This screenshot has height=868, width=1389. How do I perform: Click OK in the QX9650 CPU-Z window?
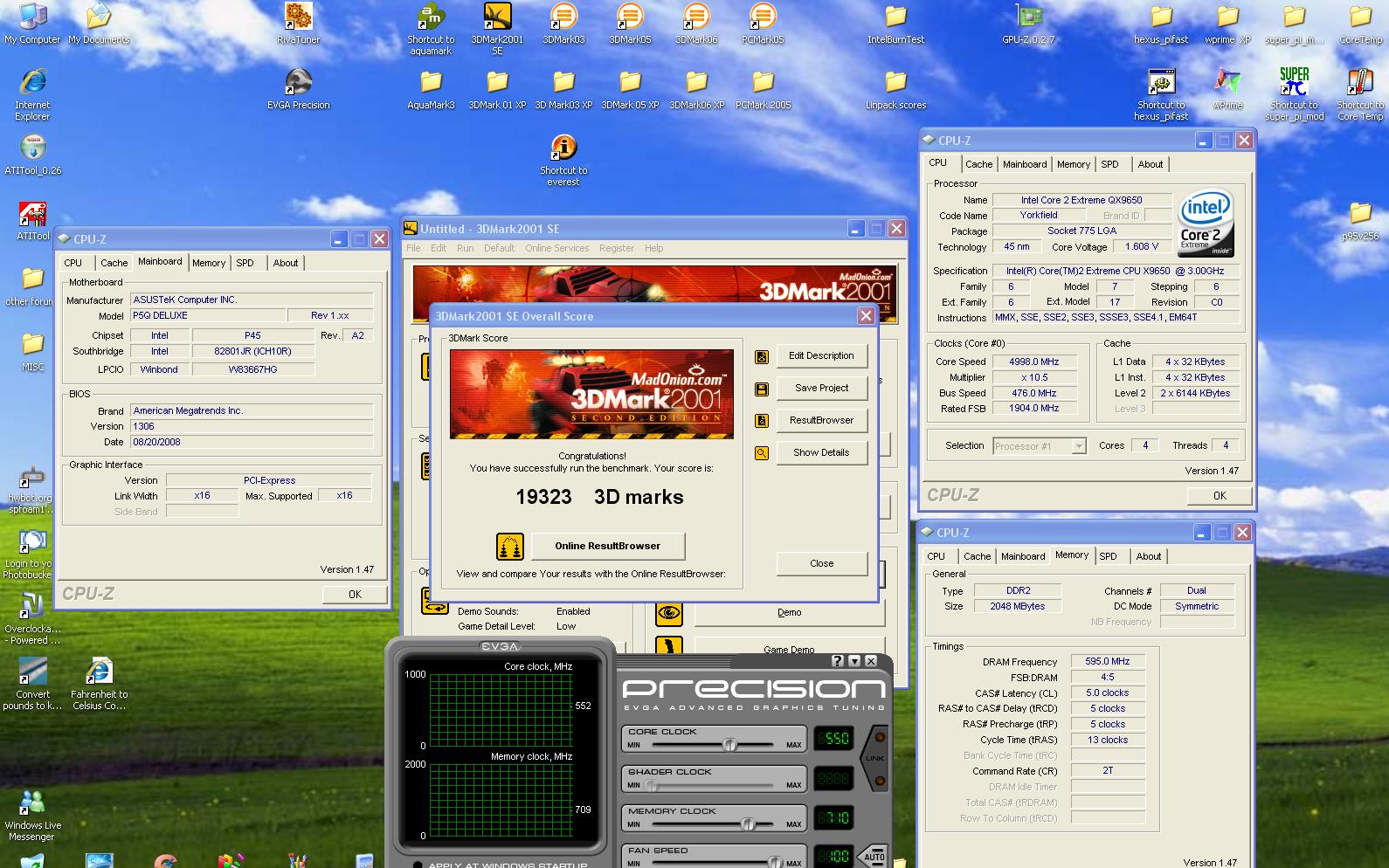[1220, 496]
